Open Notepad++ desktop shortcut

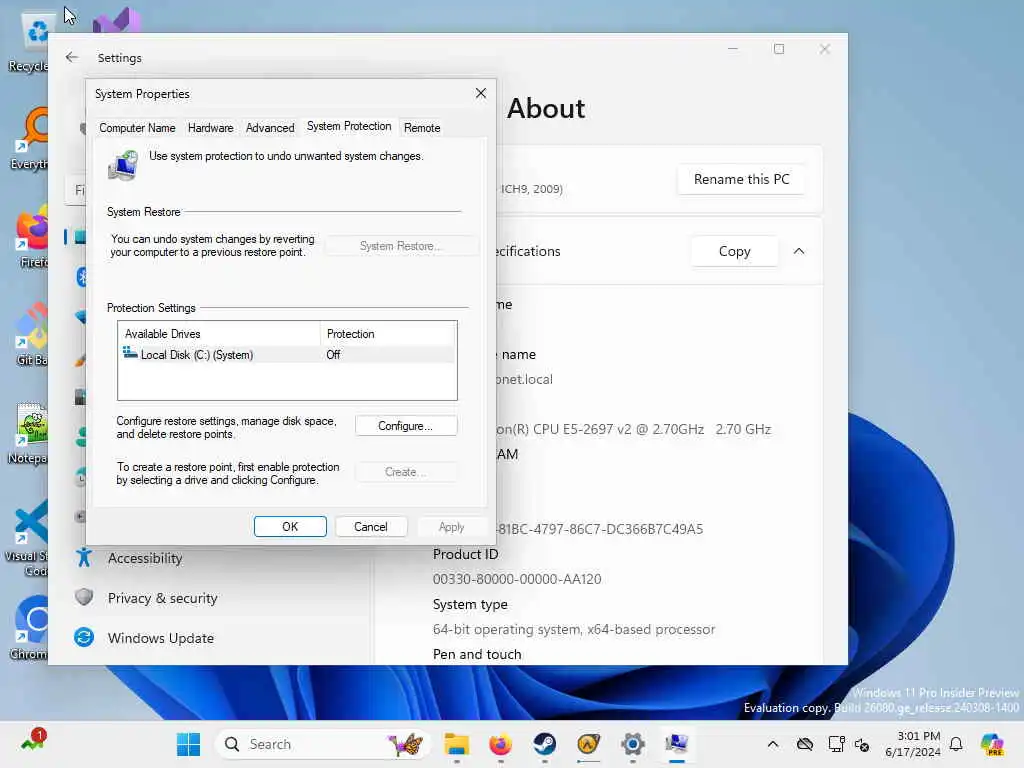pyautogui.click(x=29, y=433)
